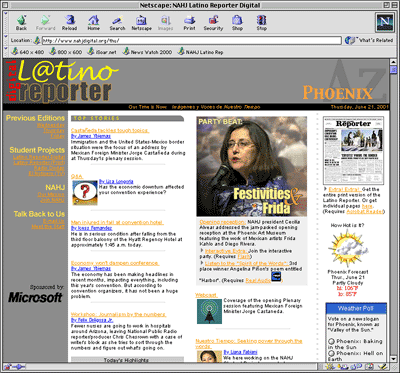This screenshot has height=373, width=400.
Task: Click arrow bullet beside Extra! Extra!
Action: 325,189
